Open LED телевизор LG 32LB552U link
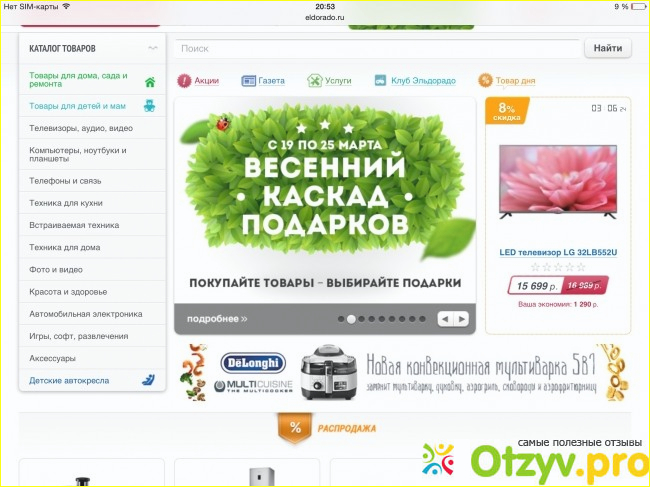650x487 pixels. [x=558, y=252]
